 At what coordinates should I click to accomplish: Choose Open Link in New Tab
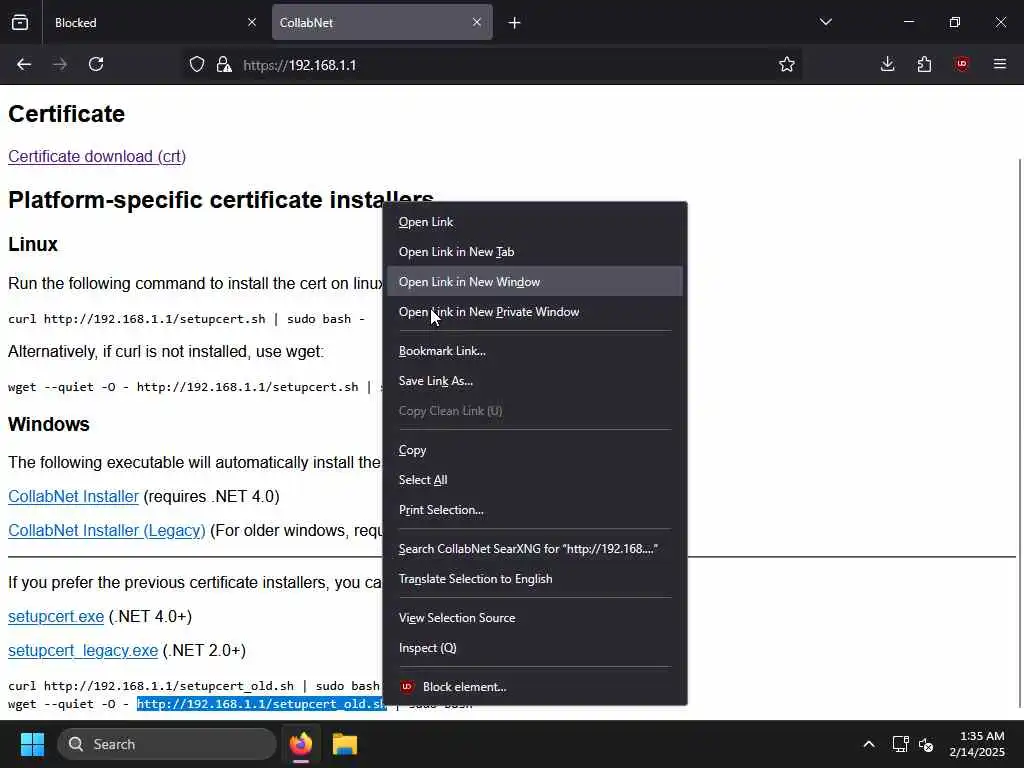534,252
